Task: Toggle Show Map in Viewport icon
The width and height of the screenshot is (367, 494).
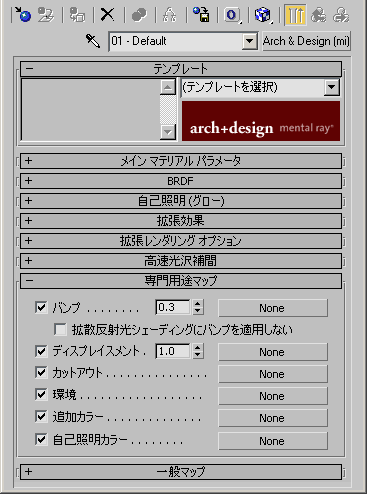Action: 263,15
